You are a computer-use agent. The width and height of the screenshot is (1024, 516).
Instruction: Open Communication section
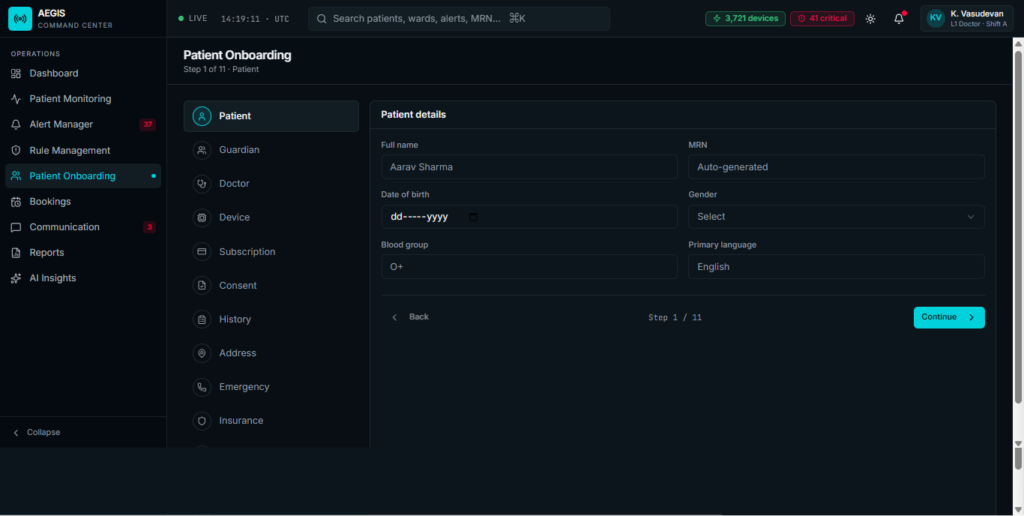pos(83,227)
